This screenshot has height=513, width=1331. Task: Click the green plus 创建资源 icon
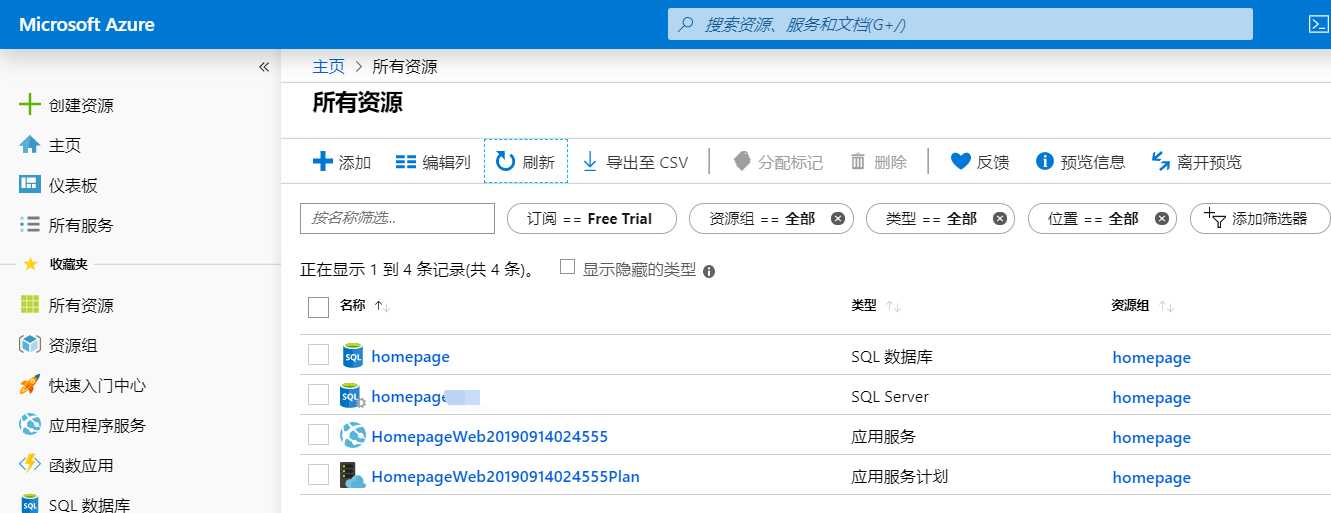tap(30, 105)
